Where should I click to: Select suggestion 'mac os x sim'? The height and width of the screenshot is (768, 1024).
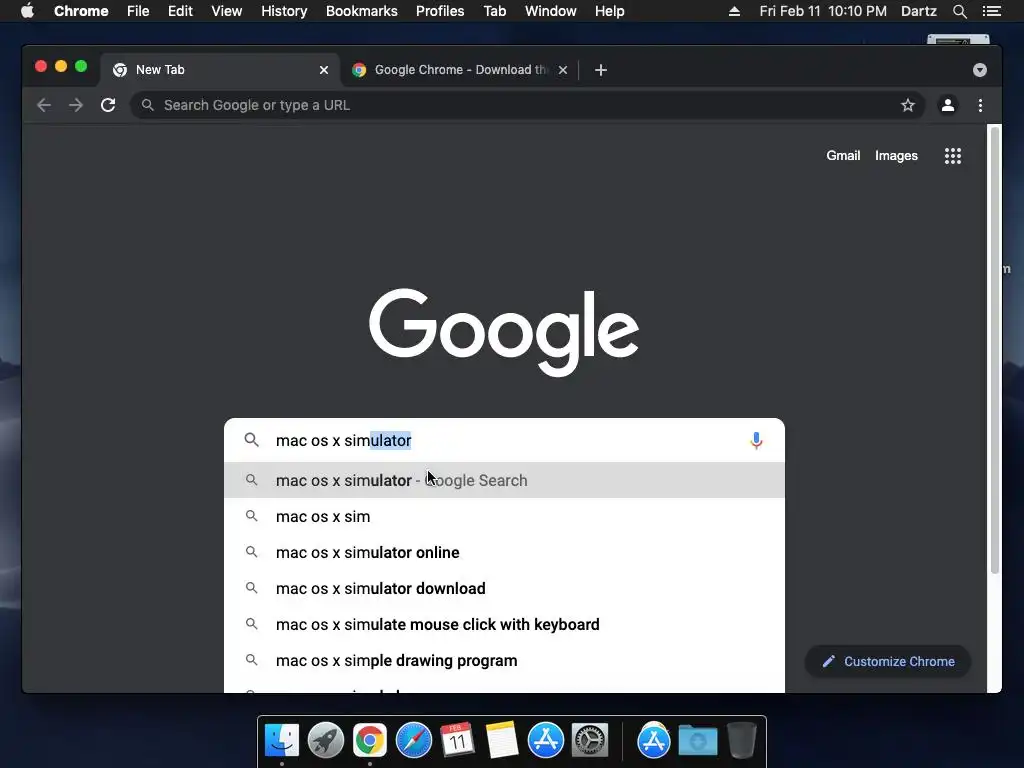(504, 517)
